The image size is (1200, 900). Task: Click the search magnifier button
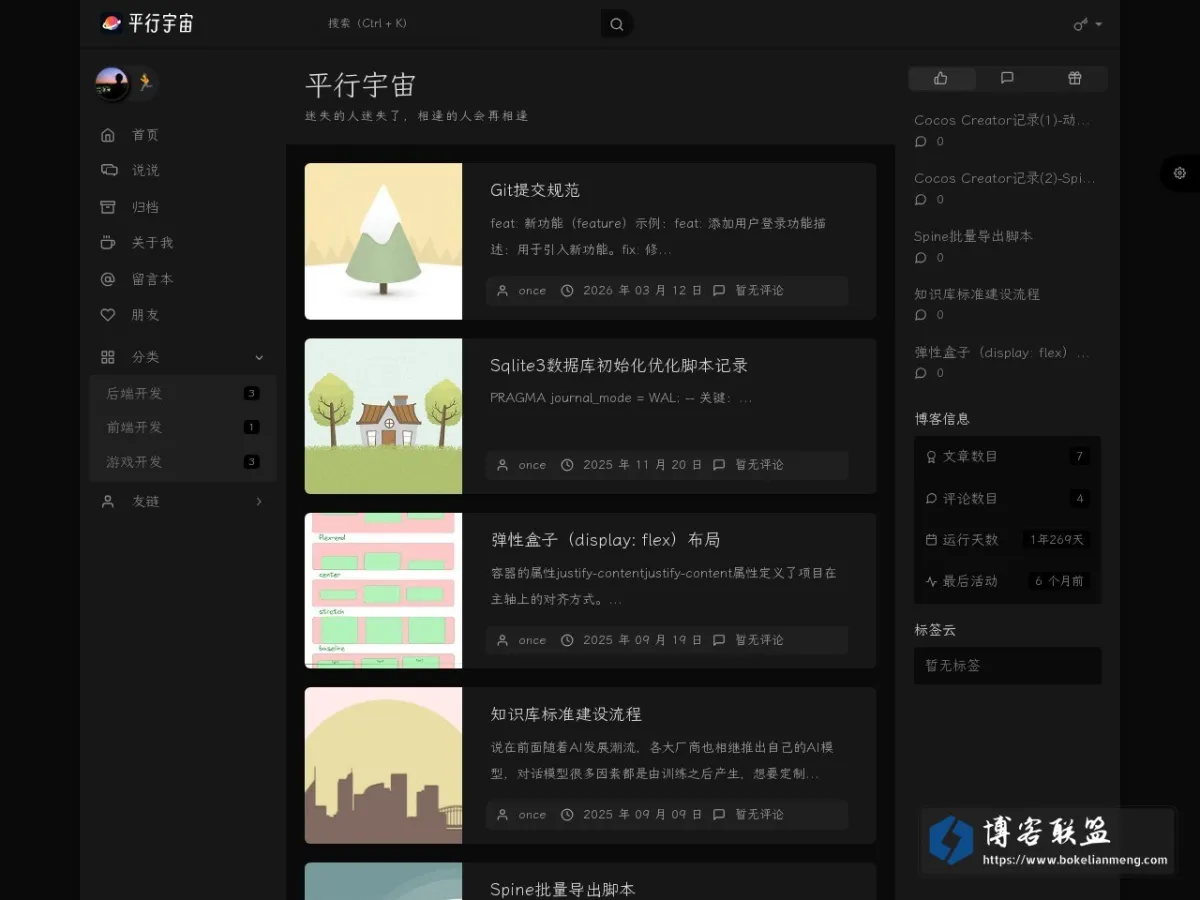tap(616, 24)
